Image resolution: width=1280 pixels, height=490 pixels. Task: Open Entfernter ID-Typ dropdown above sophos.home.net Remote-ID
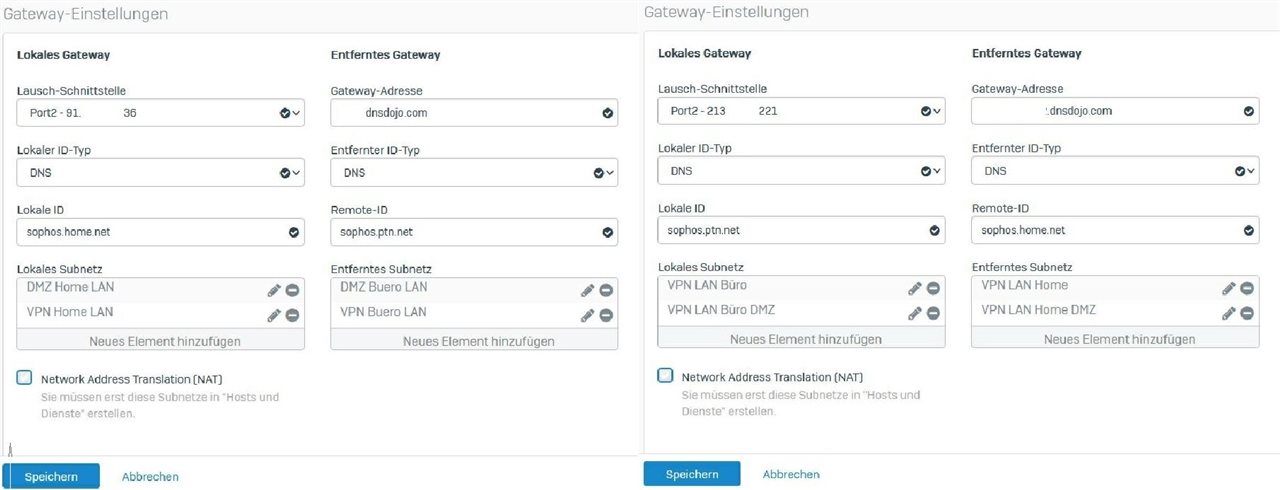click(x=1115, y=171)
